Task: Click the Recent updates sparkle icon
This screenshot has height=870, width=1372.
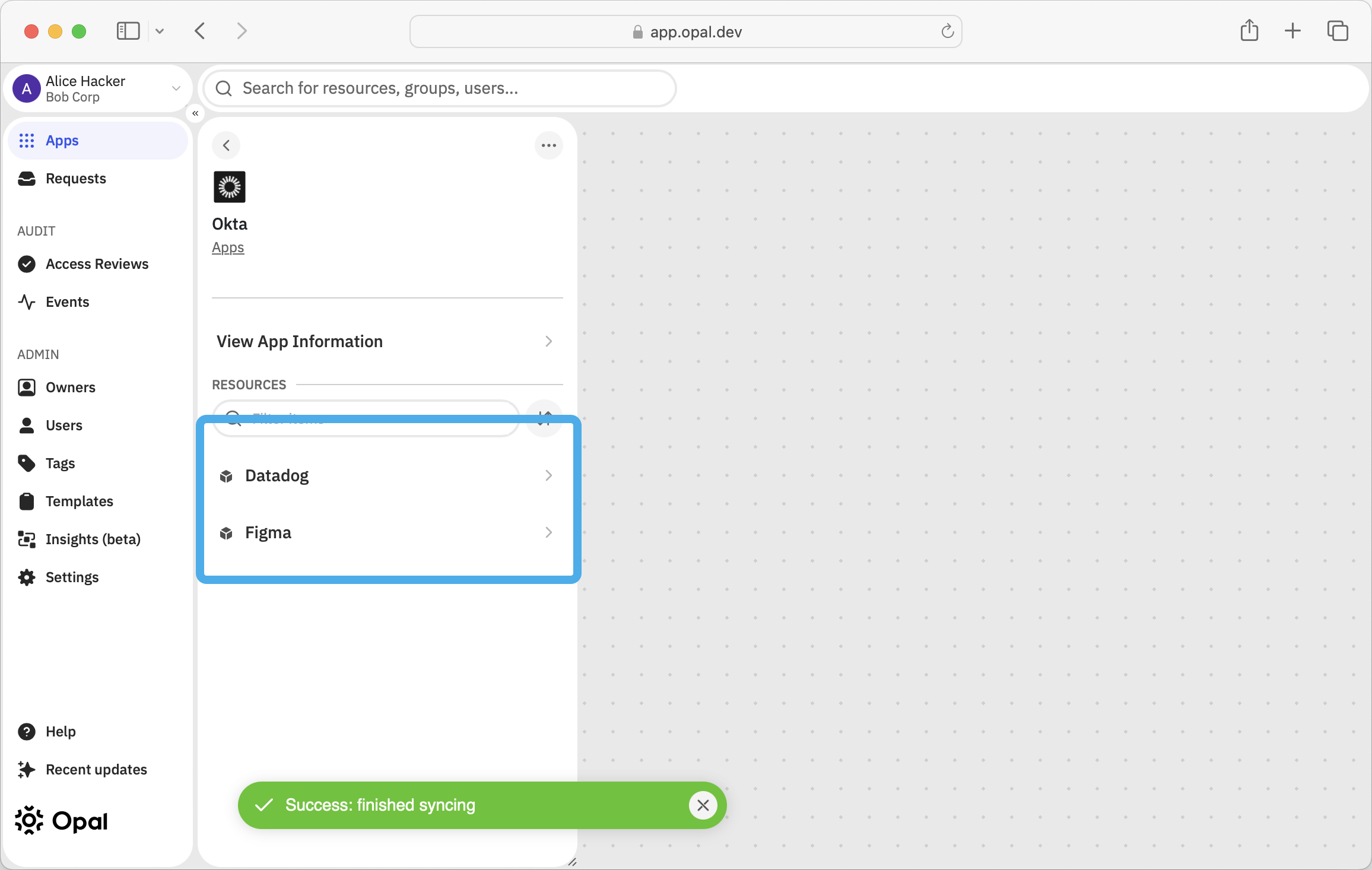Action: (x=27, y=770)
